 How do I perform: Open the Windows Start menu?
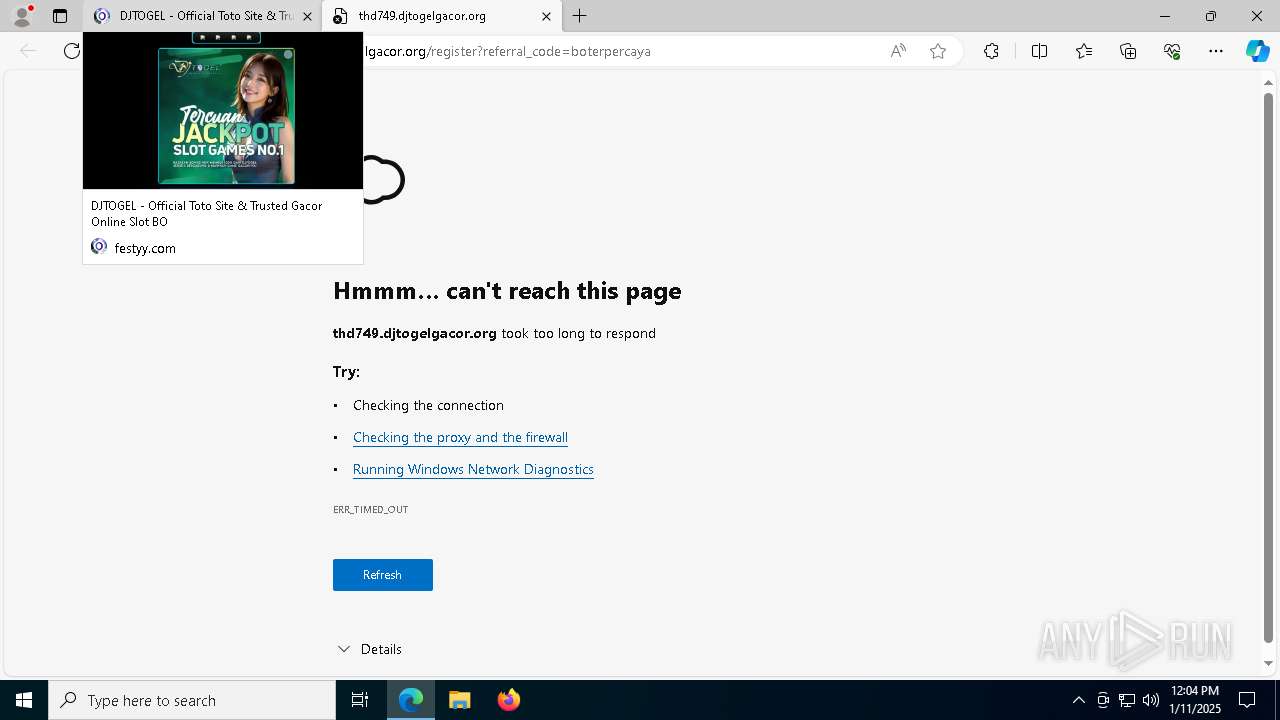[24, 700]
